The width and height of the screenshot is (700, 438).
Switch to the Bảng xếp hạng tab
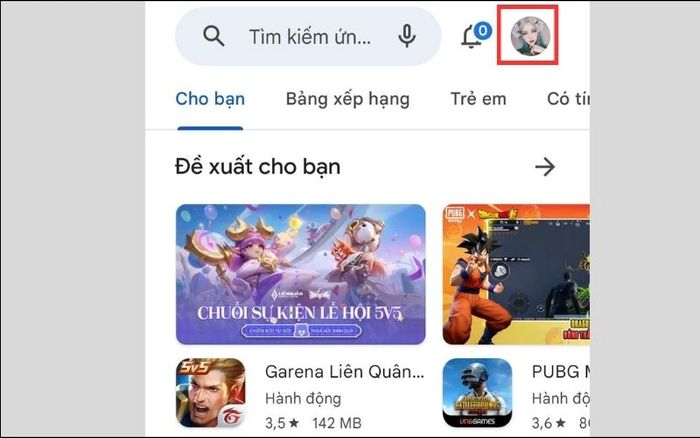click(348, 99)
